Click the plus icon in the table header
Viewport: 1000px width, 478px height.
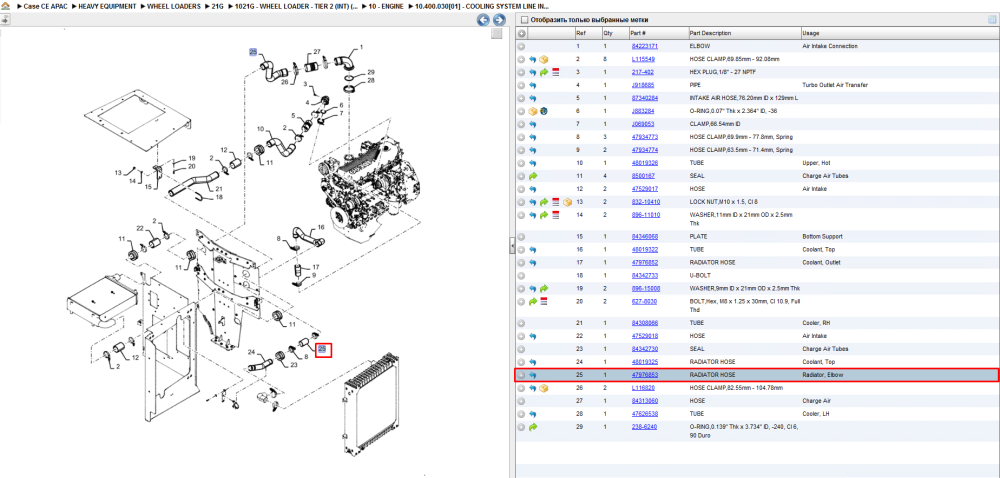click(521, 33)
